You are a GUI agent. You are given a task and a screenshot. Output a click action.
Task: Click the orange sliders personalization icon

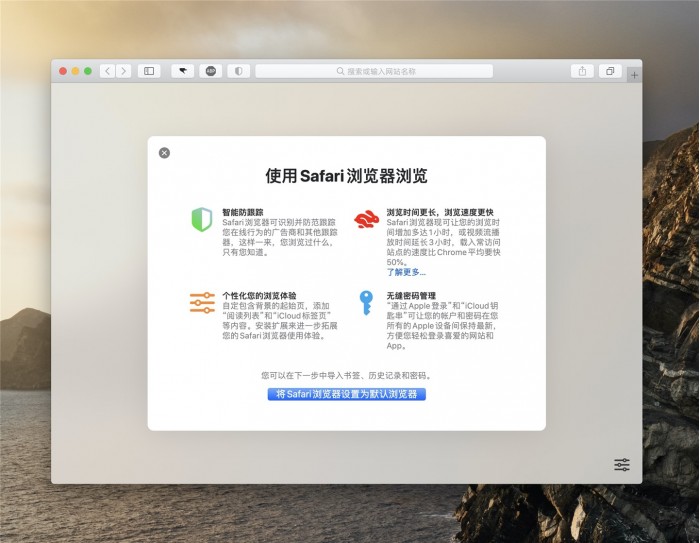point(202,303)
